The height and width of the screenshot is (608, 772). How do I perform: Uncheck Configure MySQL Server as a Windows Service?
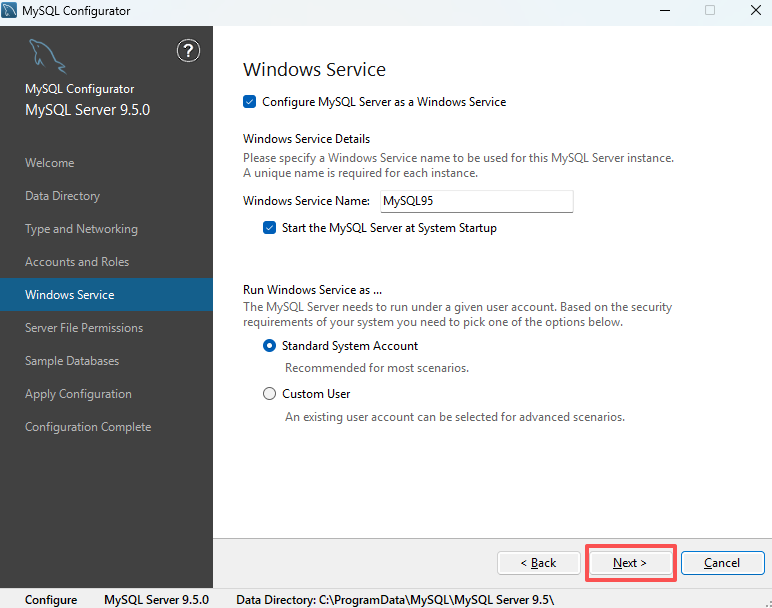(x=249, y=102)
